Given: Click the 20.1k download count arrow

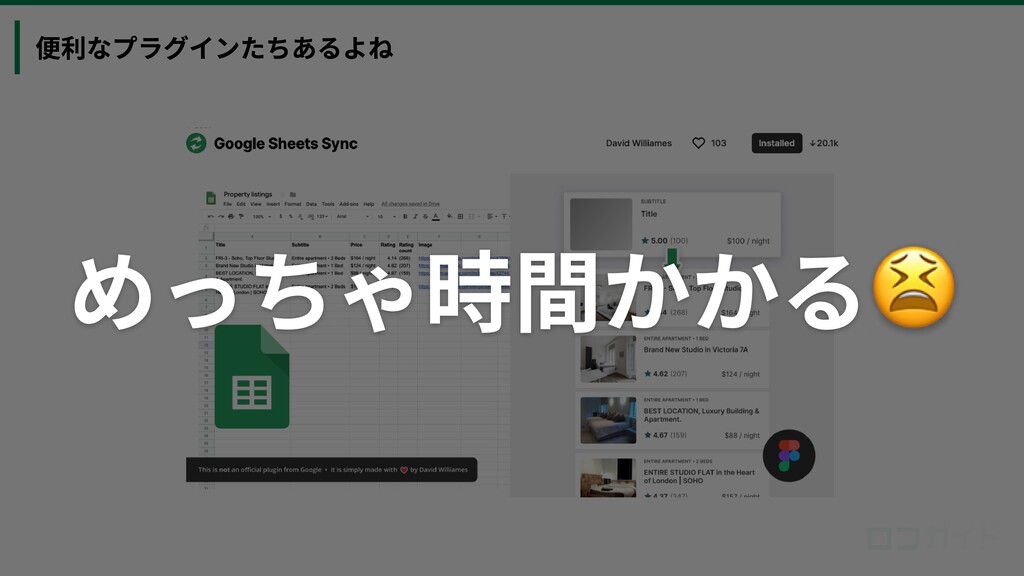Looking at the screenshot, I should pyautogui.click(x=812, y=143).
